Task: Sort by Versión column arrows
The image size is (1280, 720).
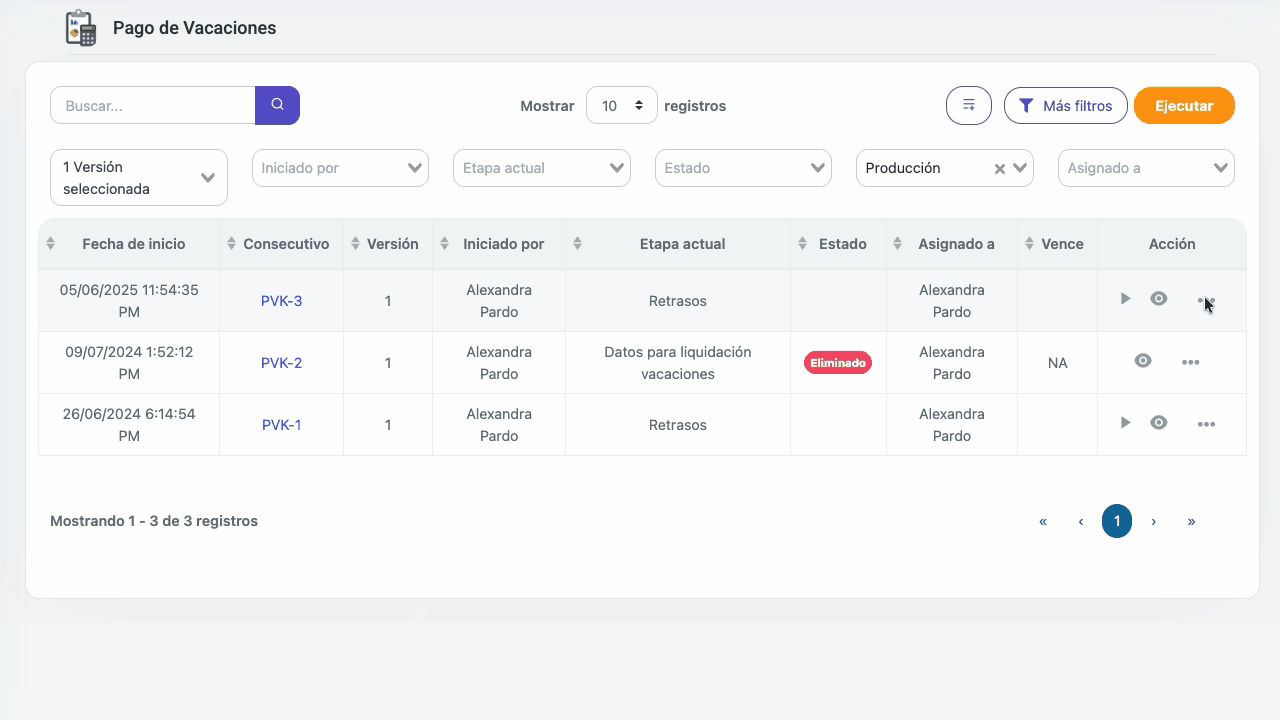Action: click(355, 244)
